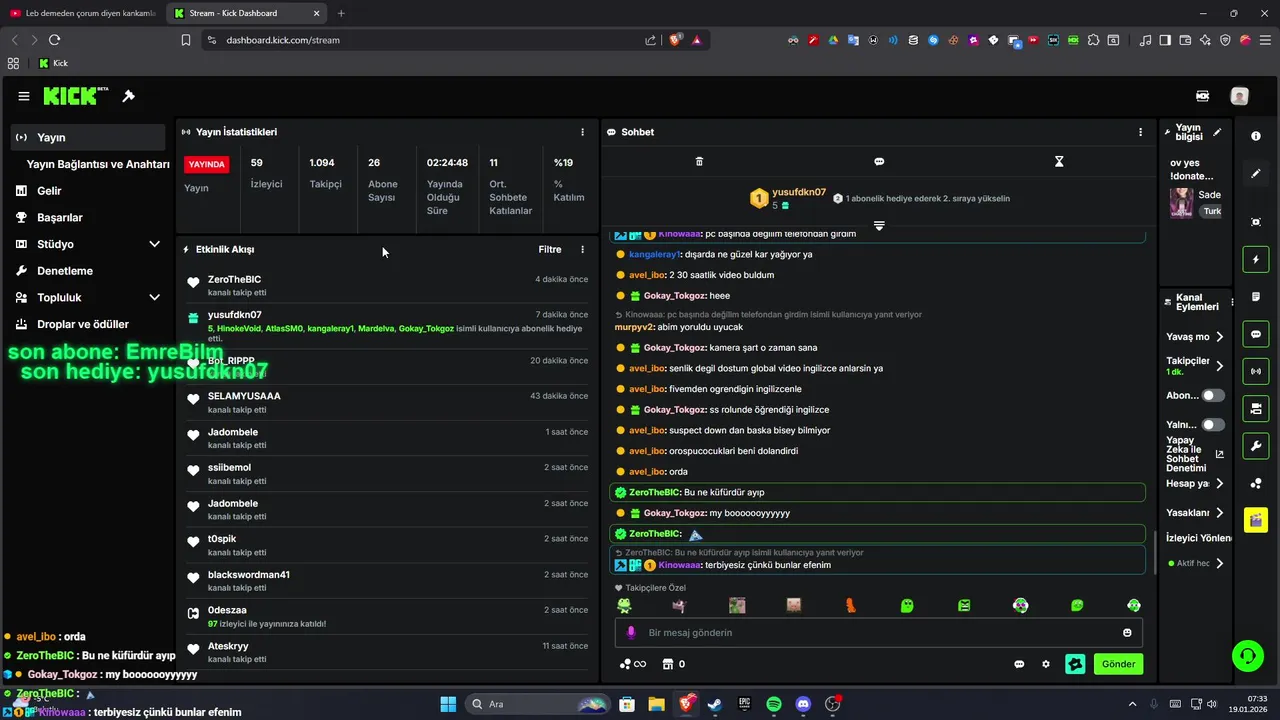Click the Sade stream category thumbnail

[x=1181, y=203]
